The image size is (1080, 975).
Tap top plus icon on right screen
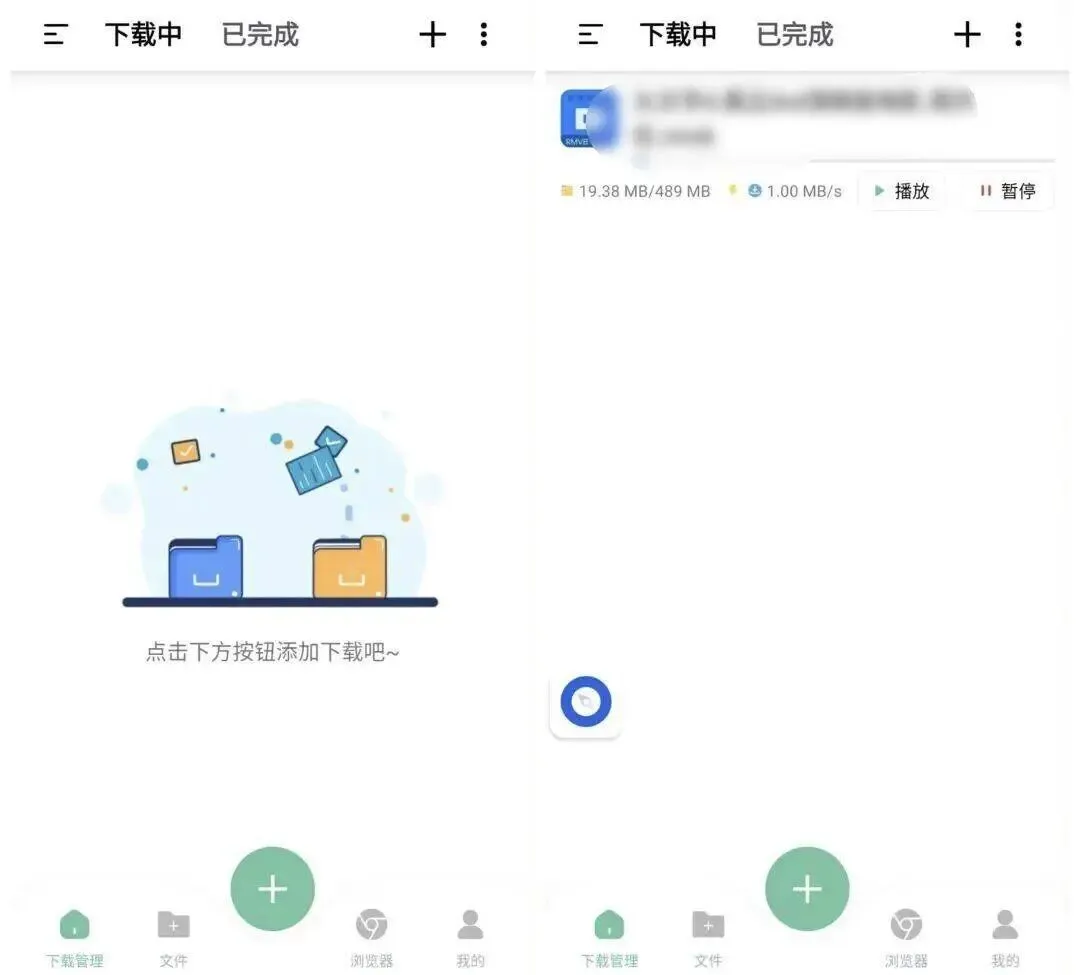click(x=967, y=34)
